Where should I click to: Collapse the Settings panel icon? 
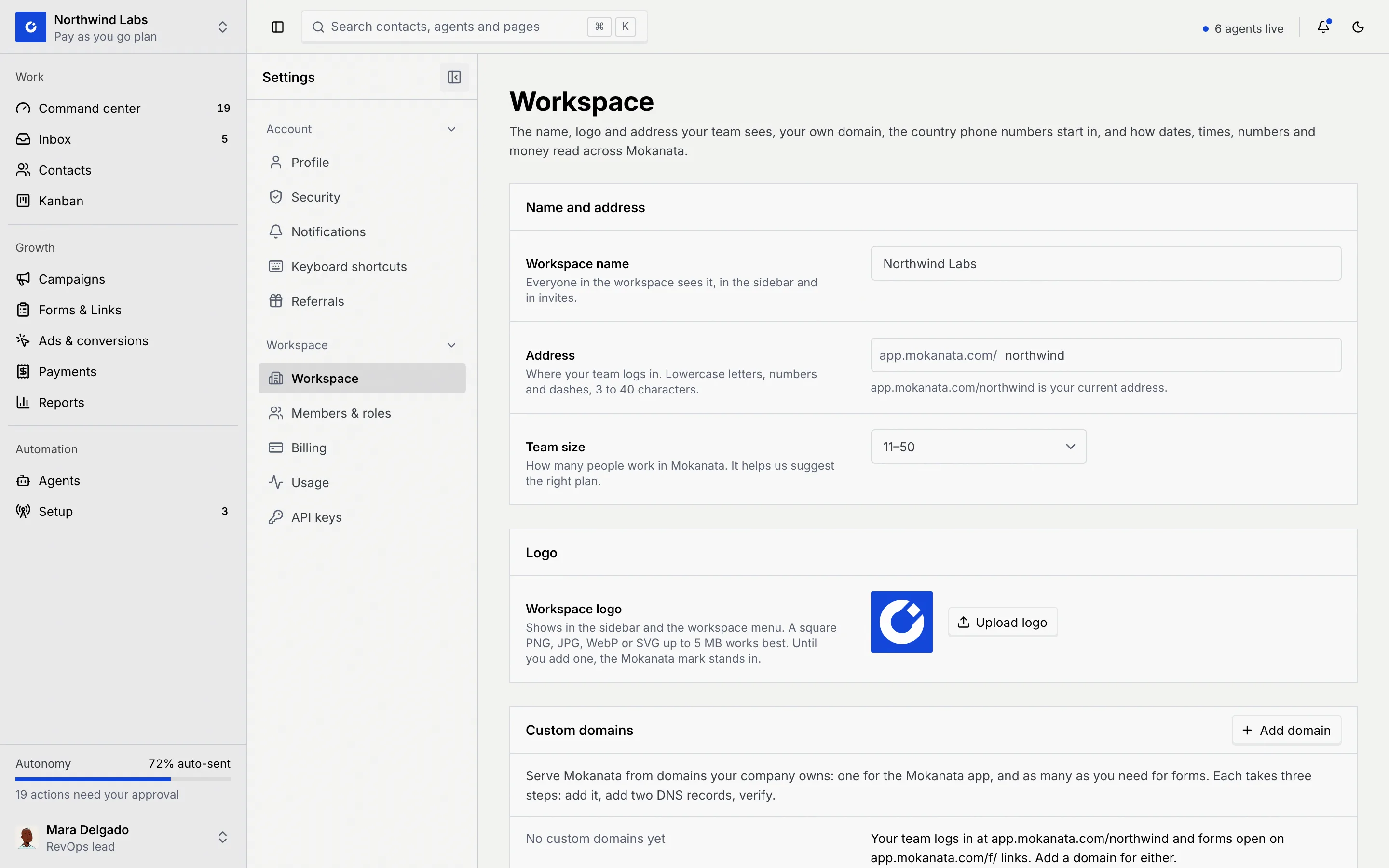pos(454,77)
